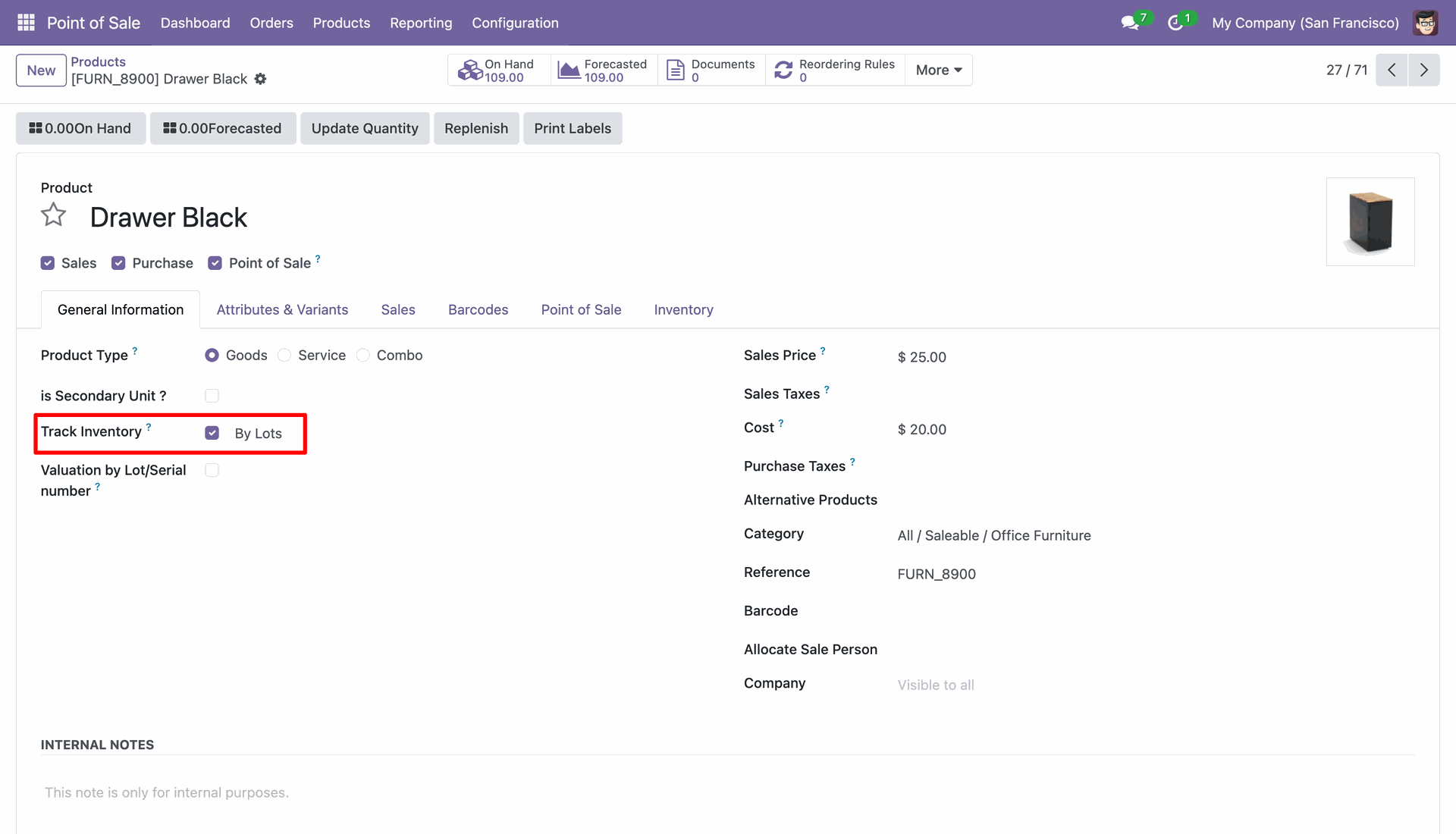Expand the More dropdown
This screenshot has height=834, width=1456.
[938, 71]
